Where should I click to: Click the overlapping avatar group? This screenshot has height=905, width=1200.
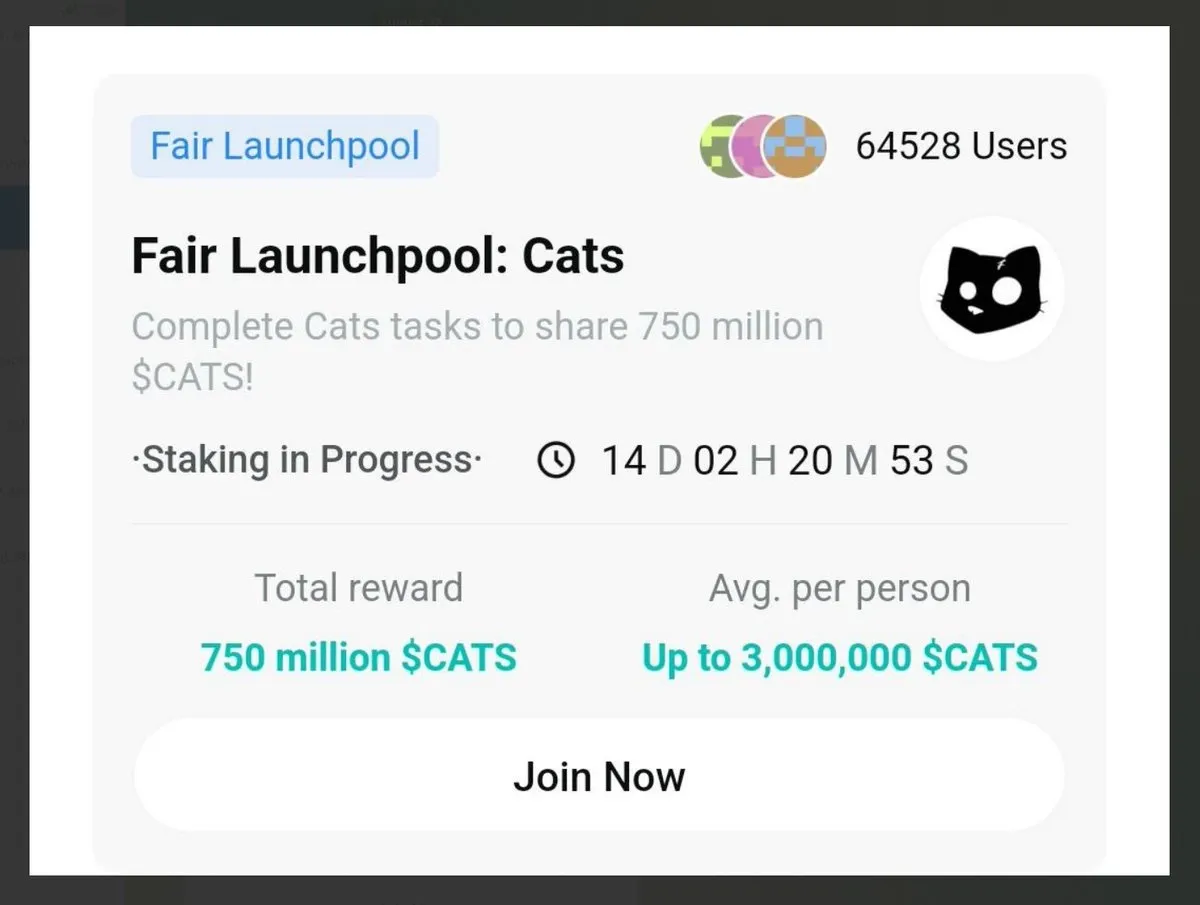point(762,146)
